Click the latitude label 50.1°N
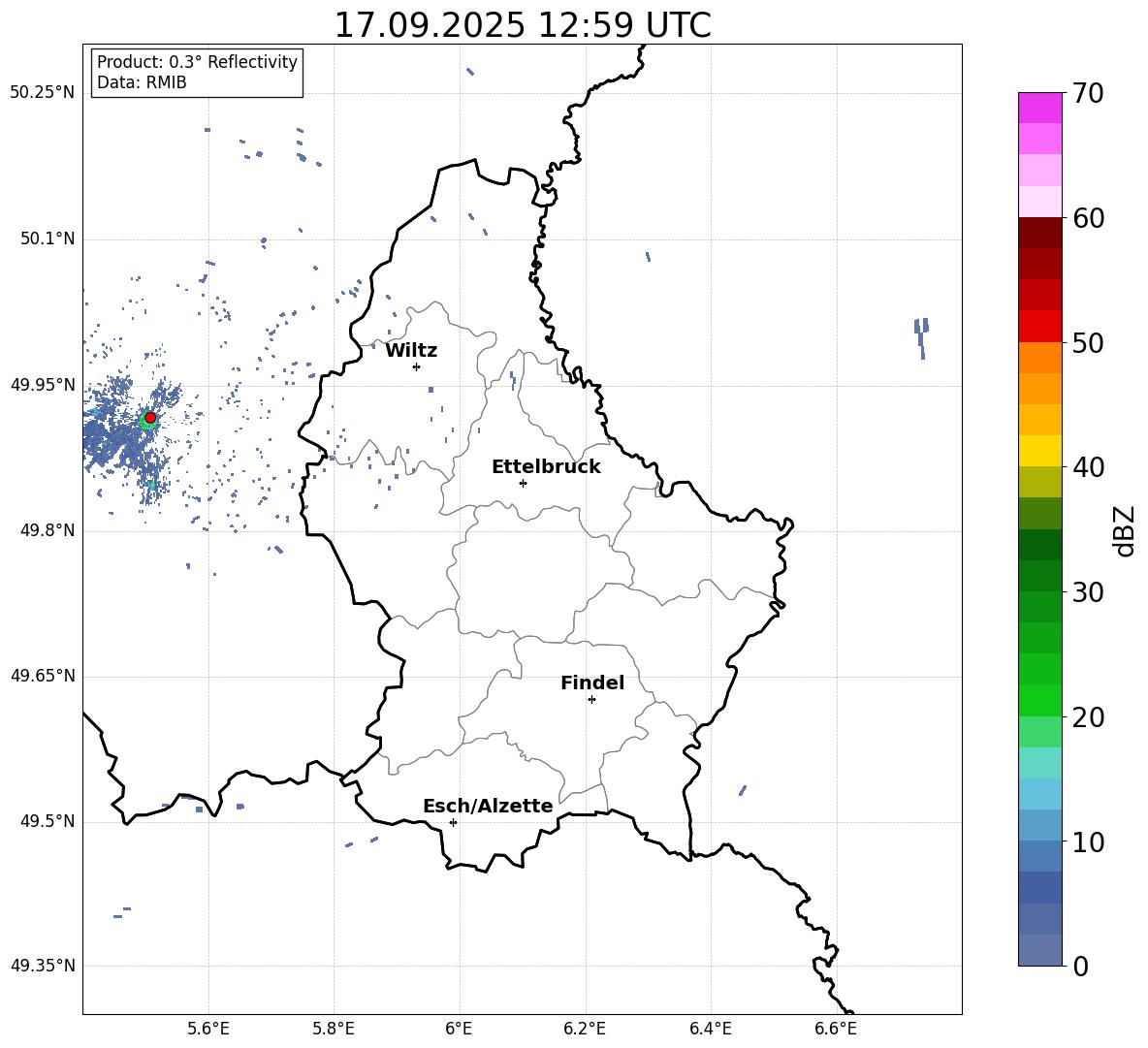This screenshot has height=1048, width=1148. pyautogui.click(x=48, y=239)
